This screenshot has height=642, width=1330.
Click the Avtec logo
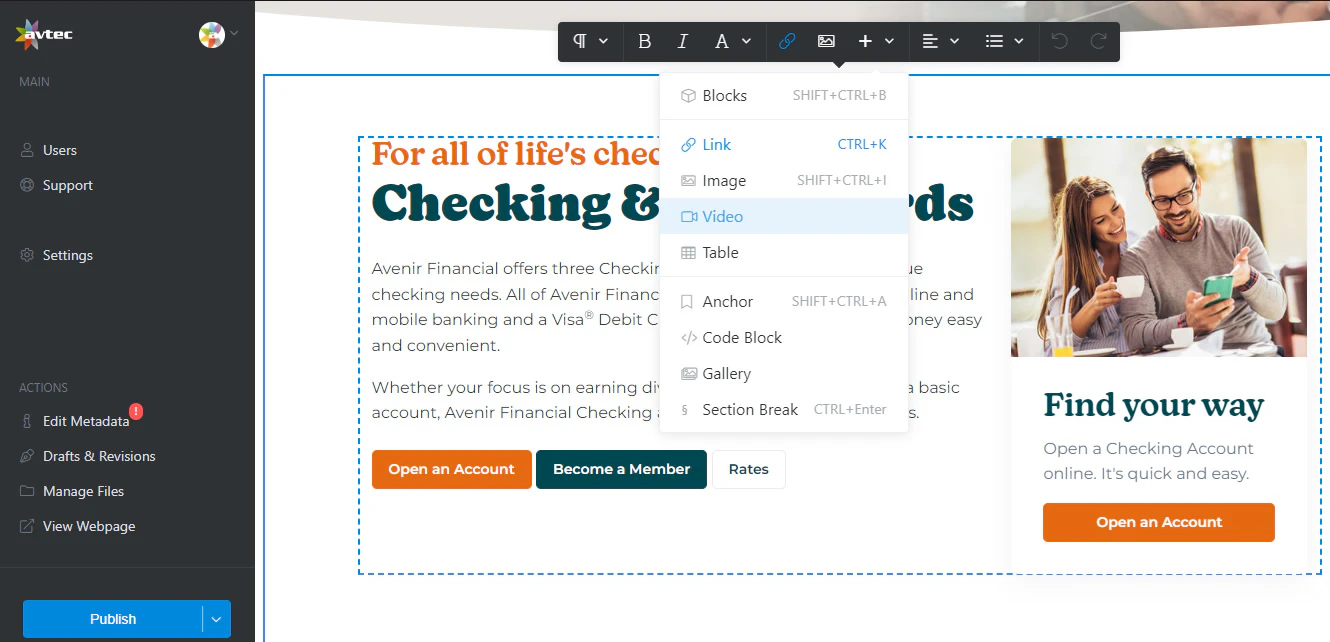coord(44,35)
